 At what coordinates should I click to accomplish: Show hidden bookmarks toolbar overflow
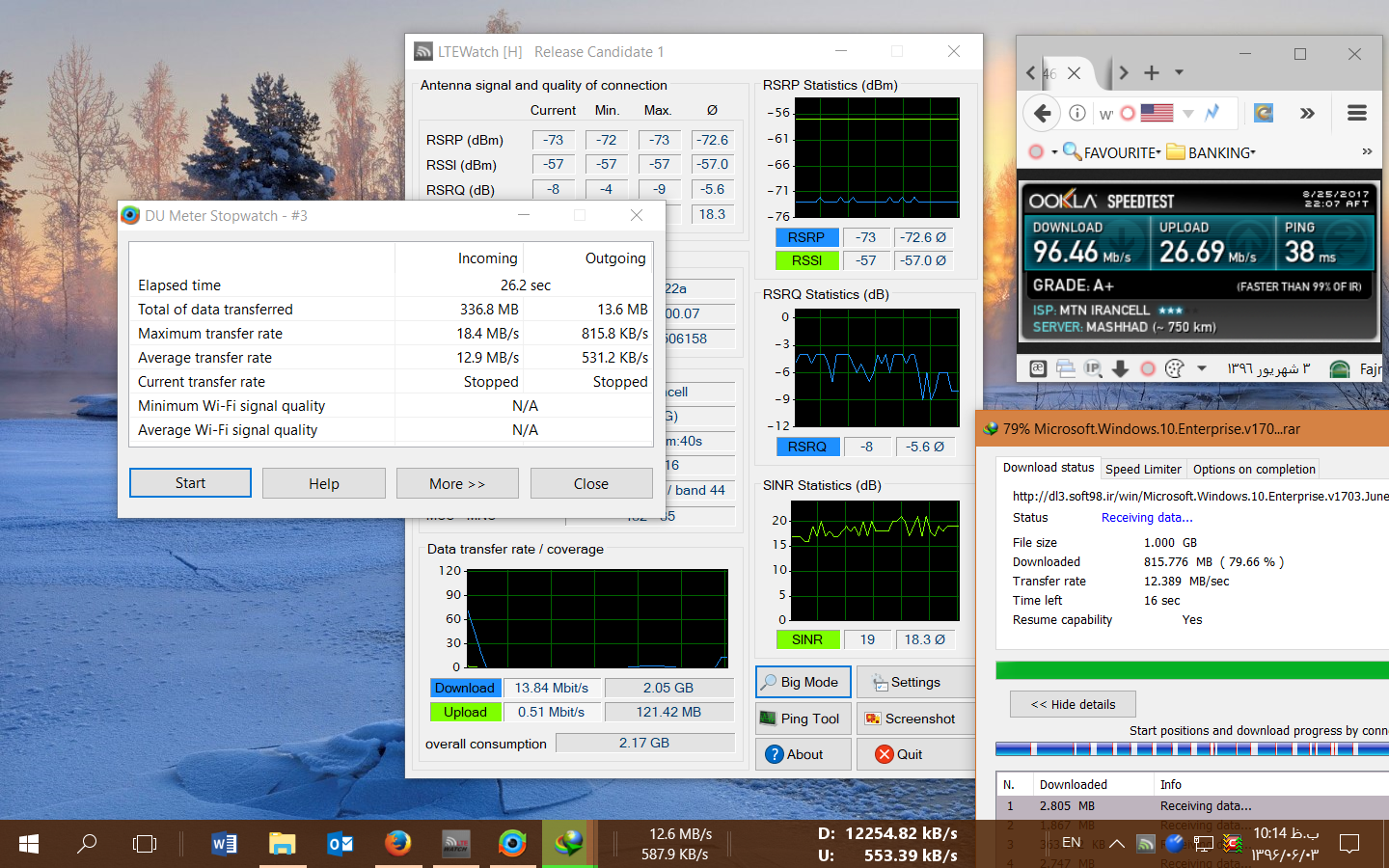click(x=1367, y=151)
